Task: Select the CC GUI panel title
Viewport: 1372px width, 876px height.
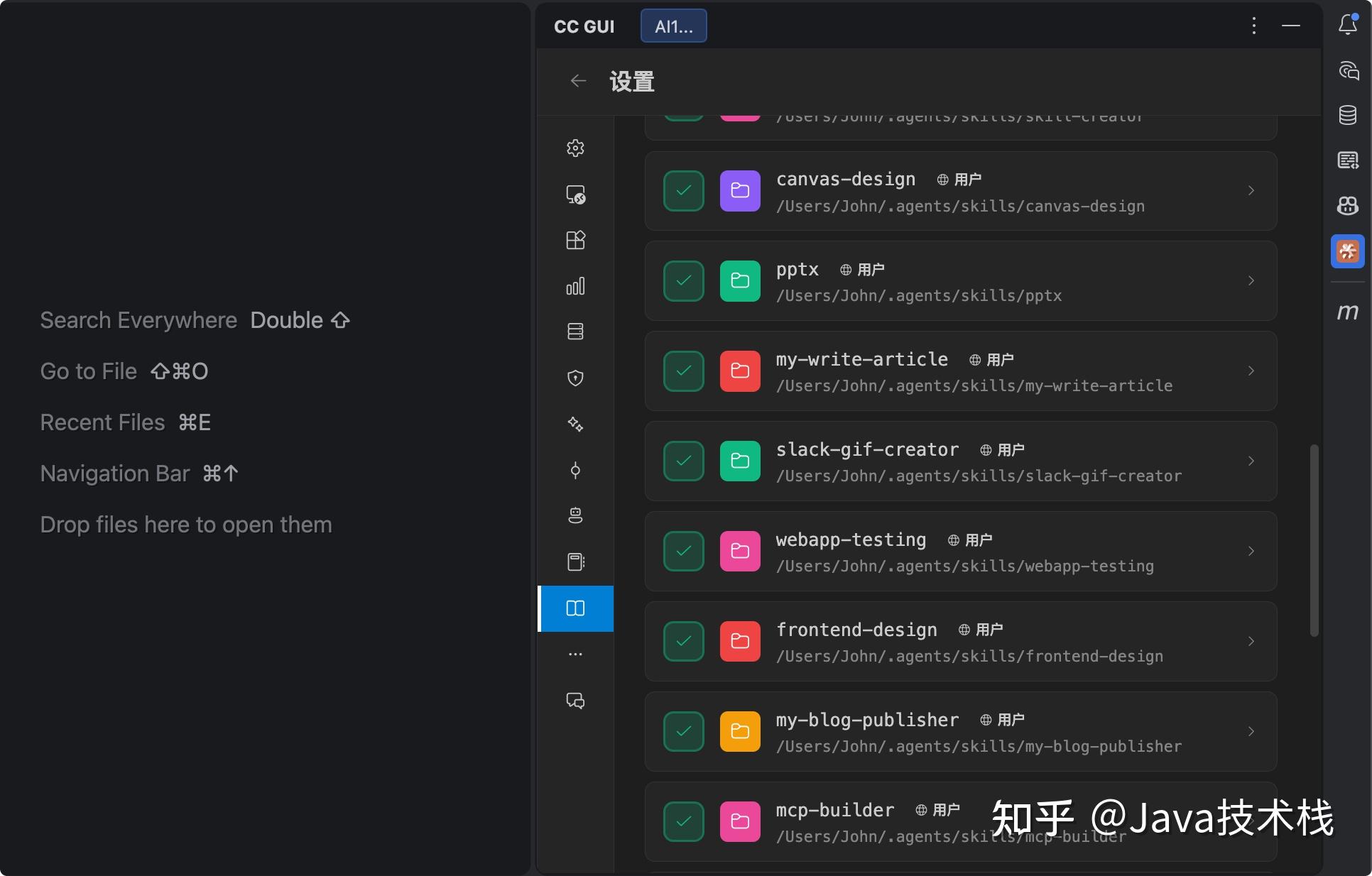Action: [x=584, y=26]
